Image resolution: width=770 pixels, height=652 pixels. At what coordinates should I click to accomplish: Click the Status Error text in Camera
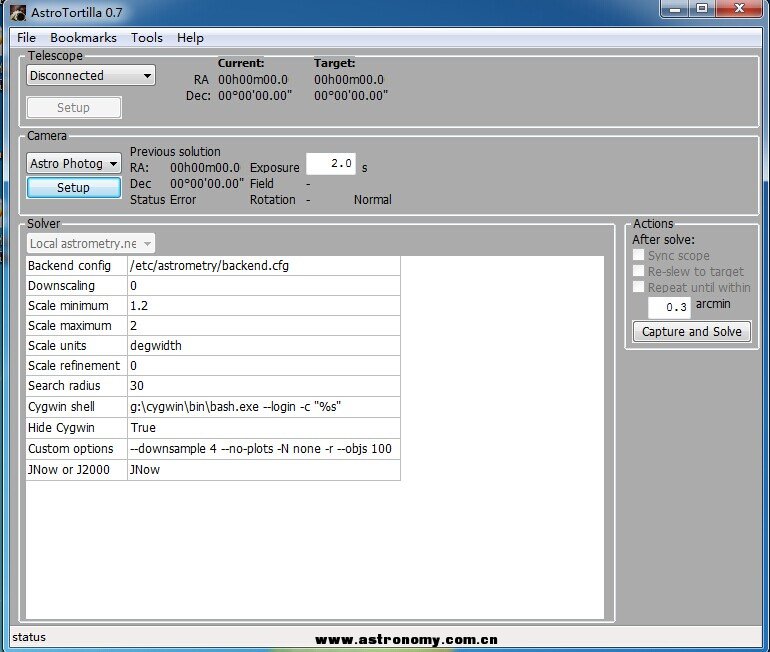tap(163, 200)
